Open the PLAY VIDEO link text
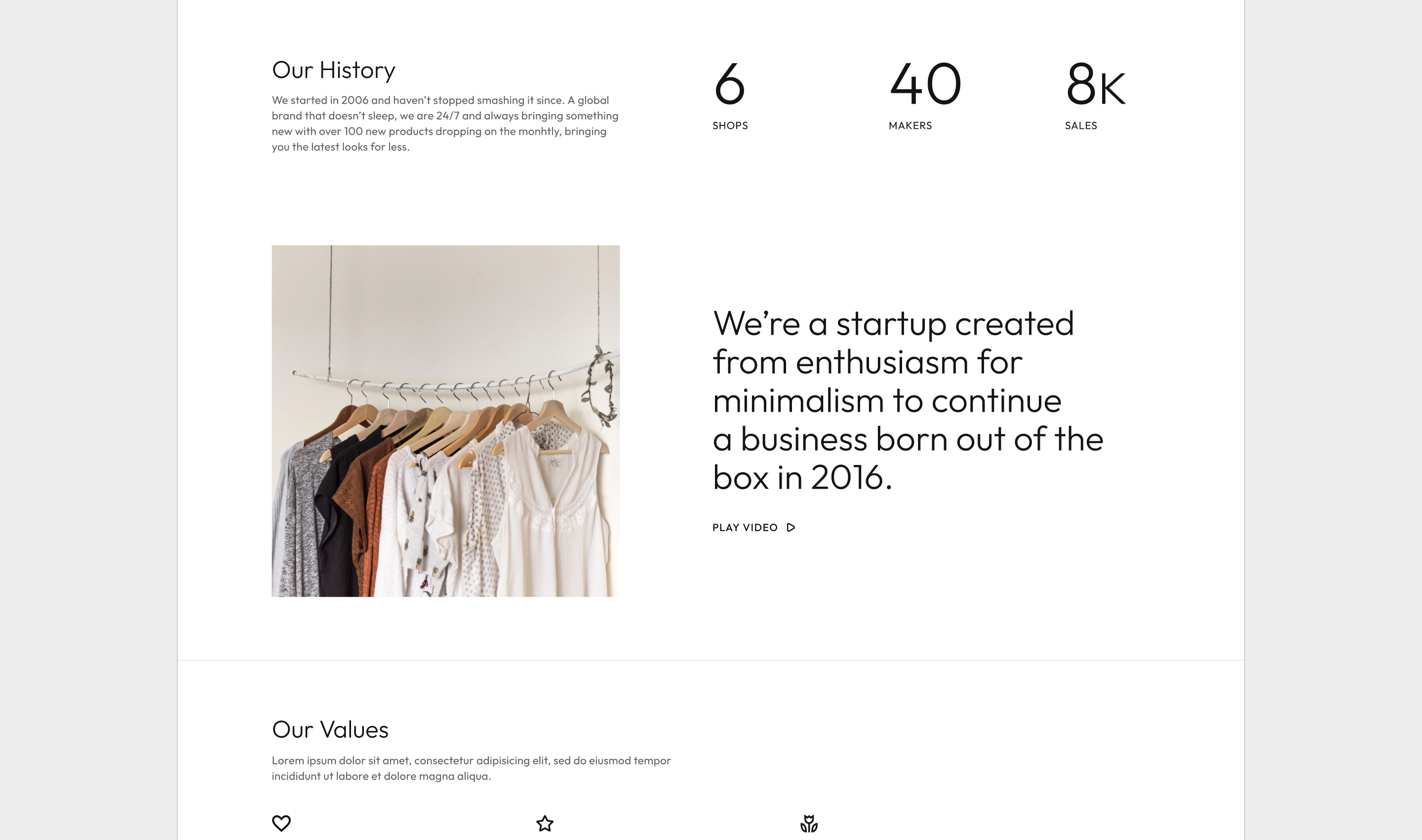The image size is (1422, 840). point(745,528)
